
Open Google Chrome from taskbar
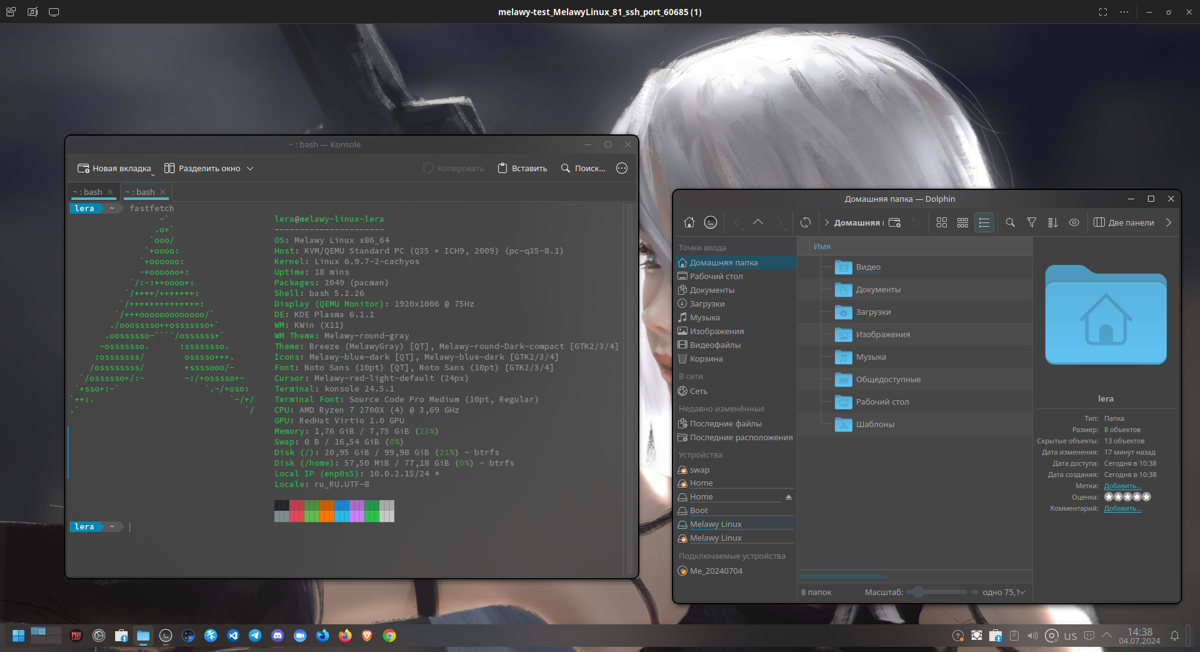click(x=389, y=635)
